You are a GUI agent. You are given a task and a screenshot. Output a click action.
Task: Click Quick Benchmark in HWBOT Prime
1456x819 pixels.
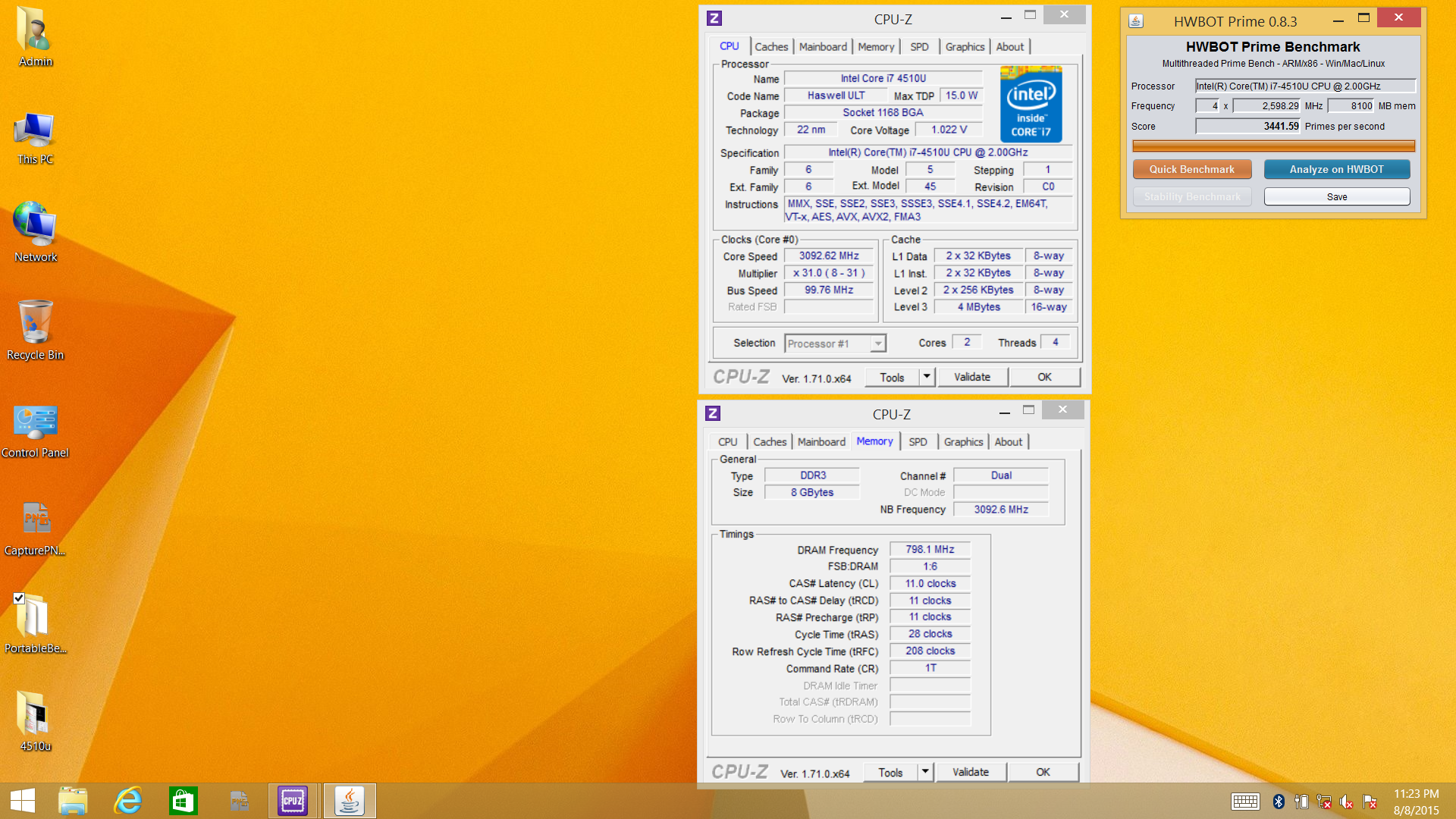pos(1192,169)
